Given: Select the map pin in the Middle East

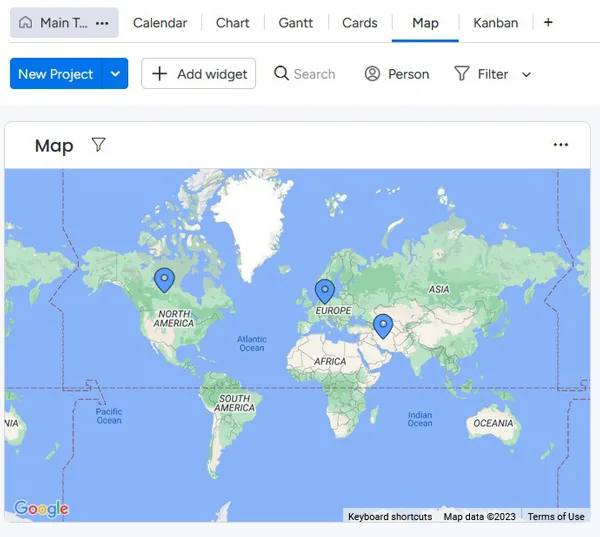Looking at the screenshot, I should pos(382,325).
